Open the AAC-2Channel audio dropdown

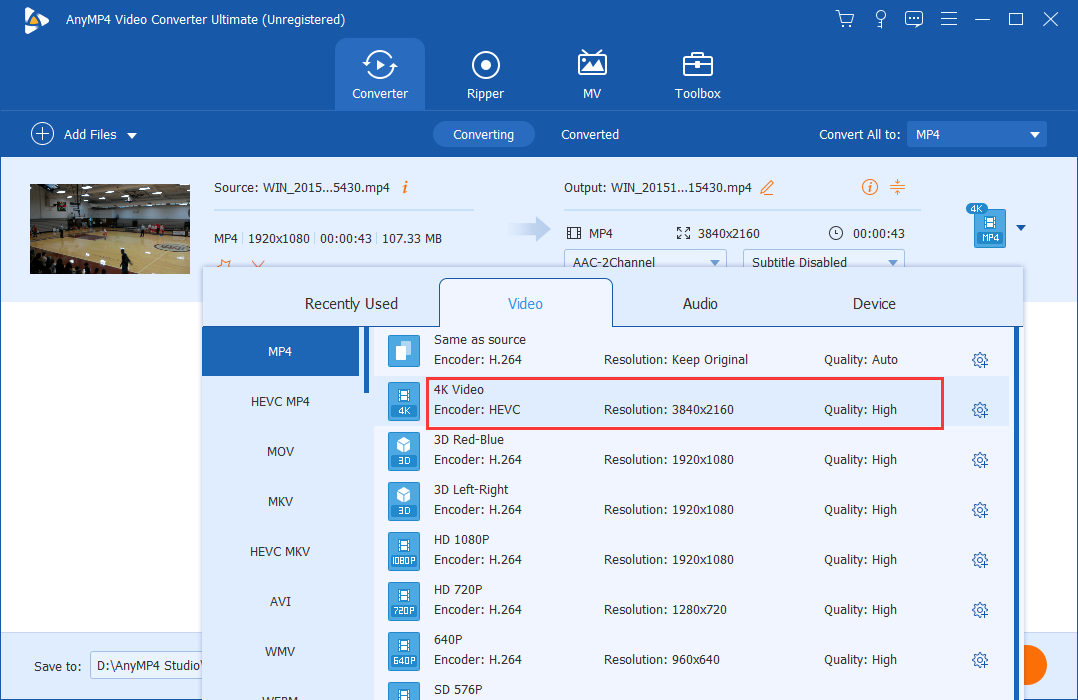(645, 260)
